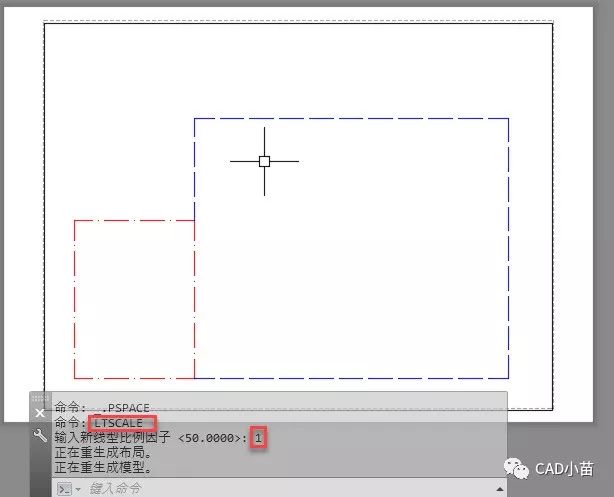Image resolution: width=614 pixels, height=497 pixels.
Task: Click the command window drag grip
Action: coord(40,398)
